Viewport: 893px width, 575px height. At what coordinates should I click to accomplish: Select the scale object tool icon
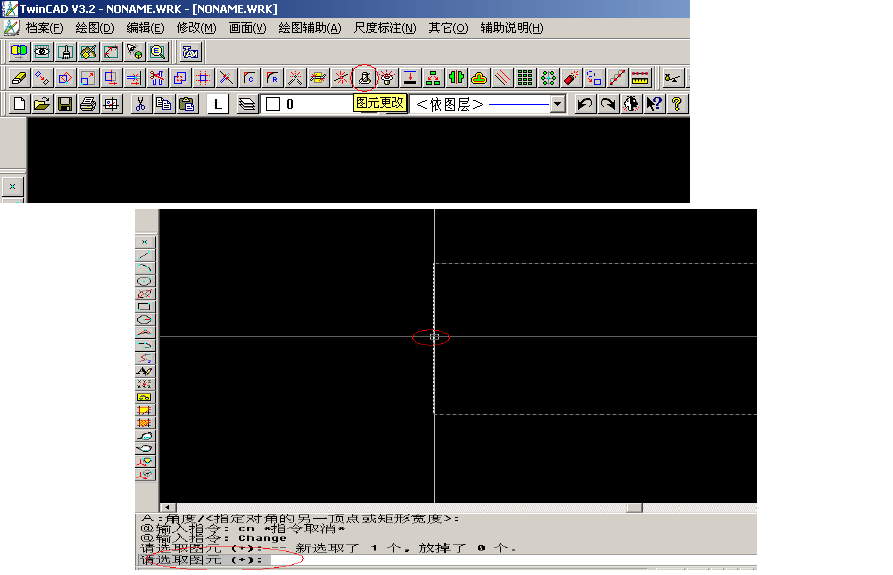(88, 77)
